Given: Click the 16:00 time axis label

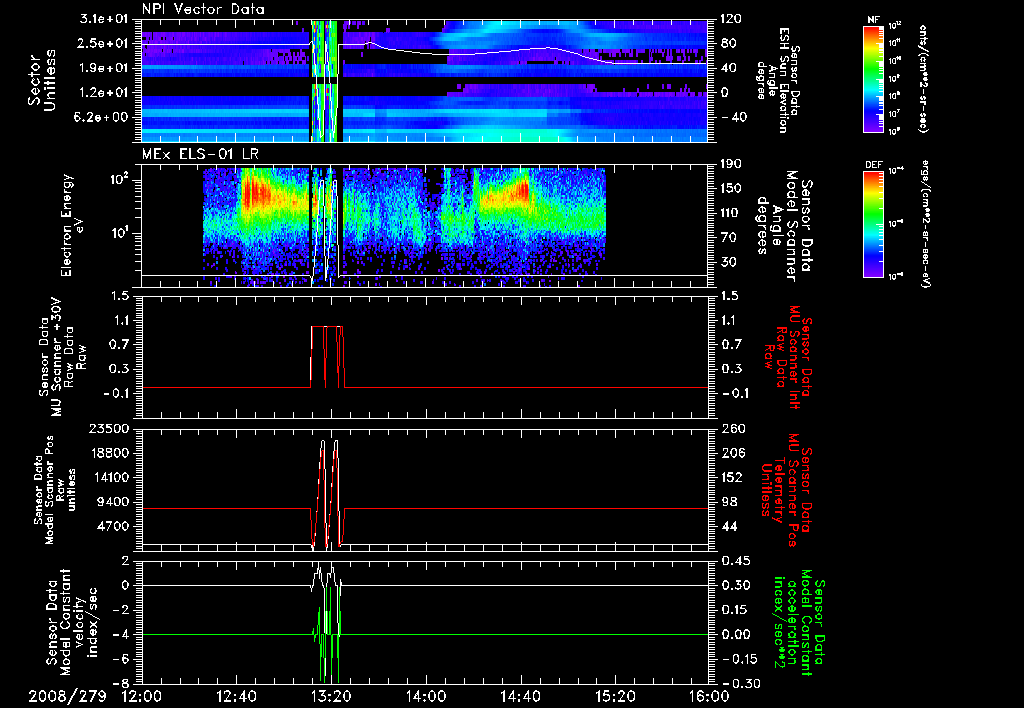Looking at the screenshot, I should [709, 696].
